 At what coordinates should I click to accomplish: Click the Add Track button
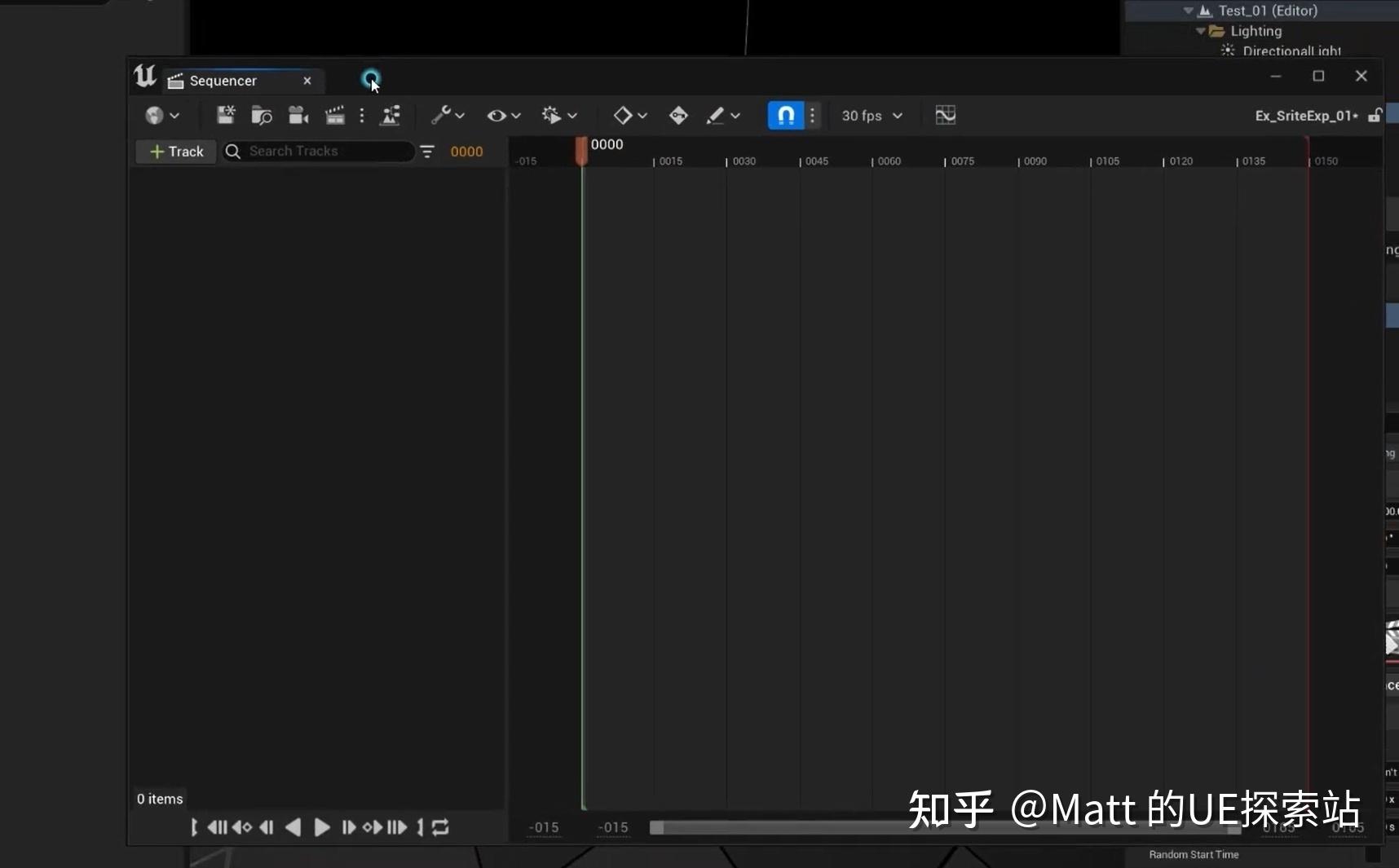pos(176,152)
